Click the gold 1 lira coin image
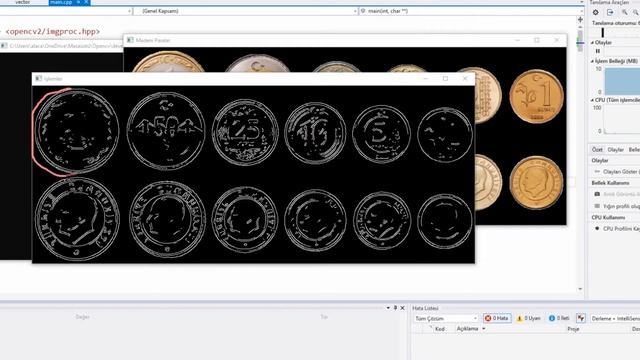This screenshot has width=640, height=360. pyautogui.click(x=536, y=96)
